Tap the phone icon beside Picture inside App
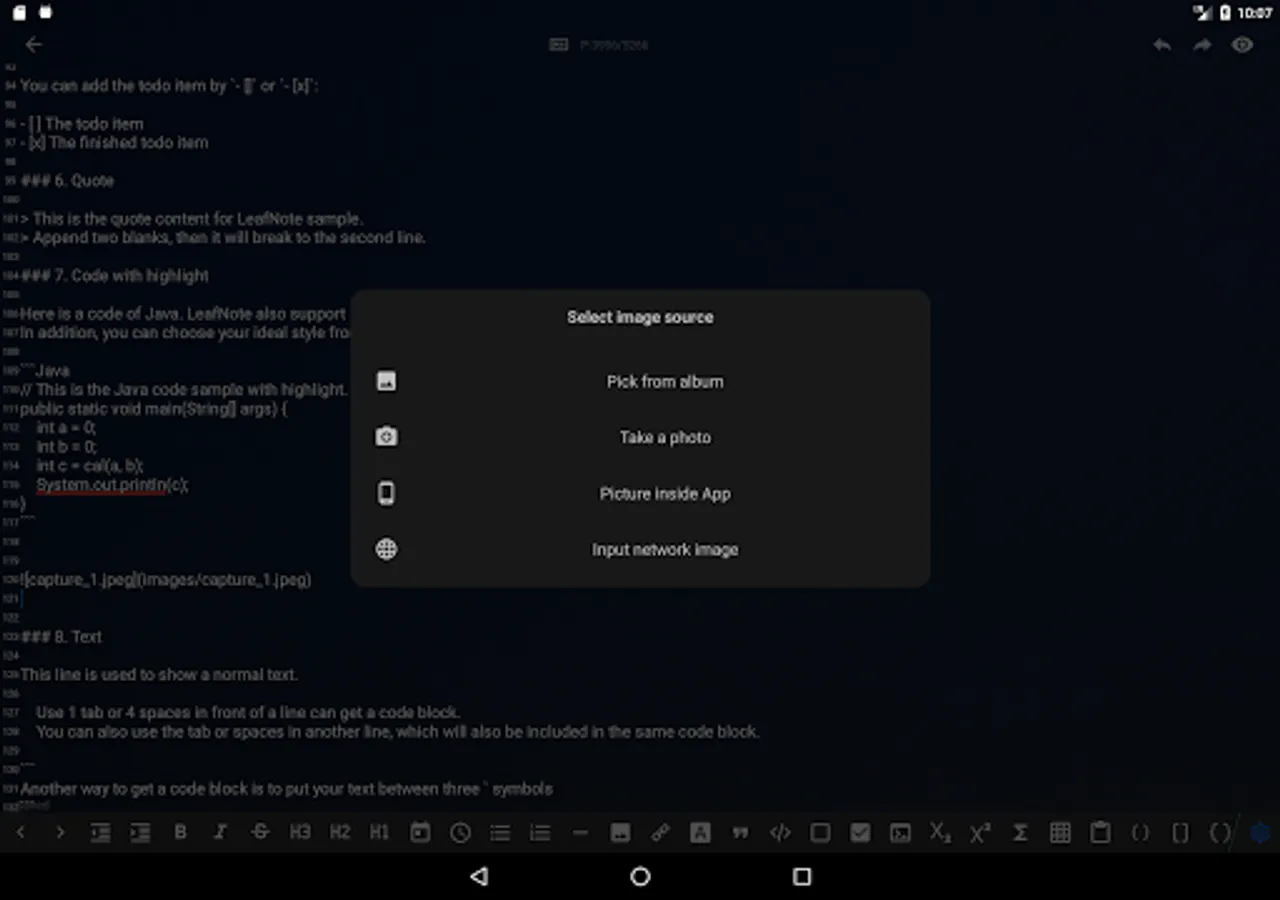 (x=386, y=493)
